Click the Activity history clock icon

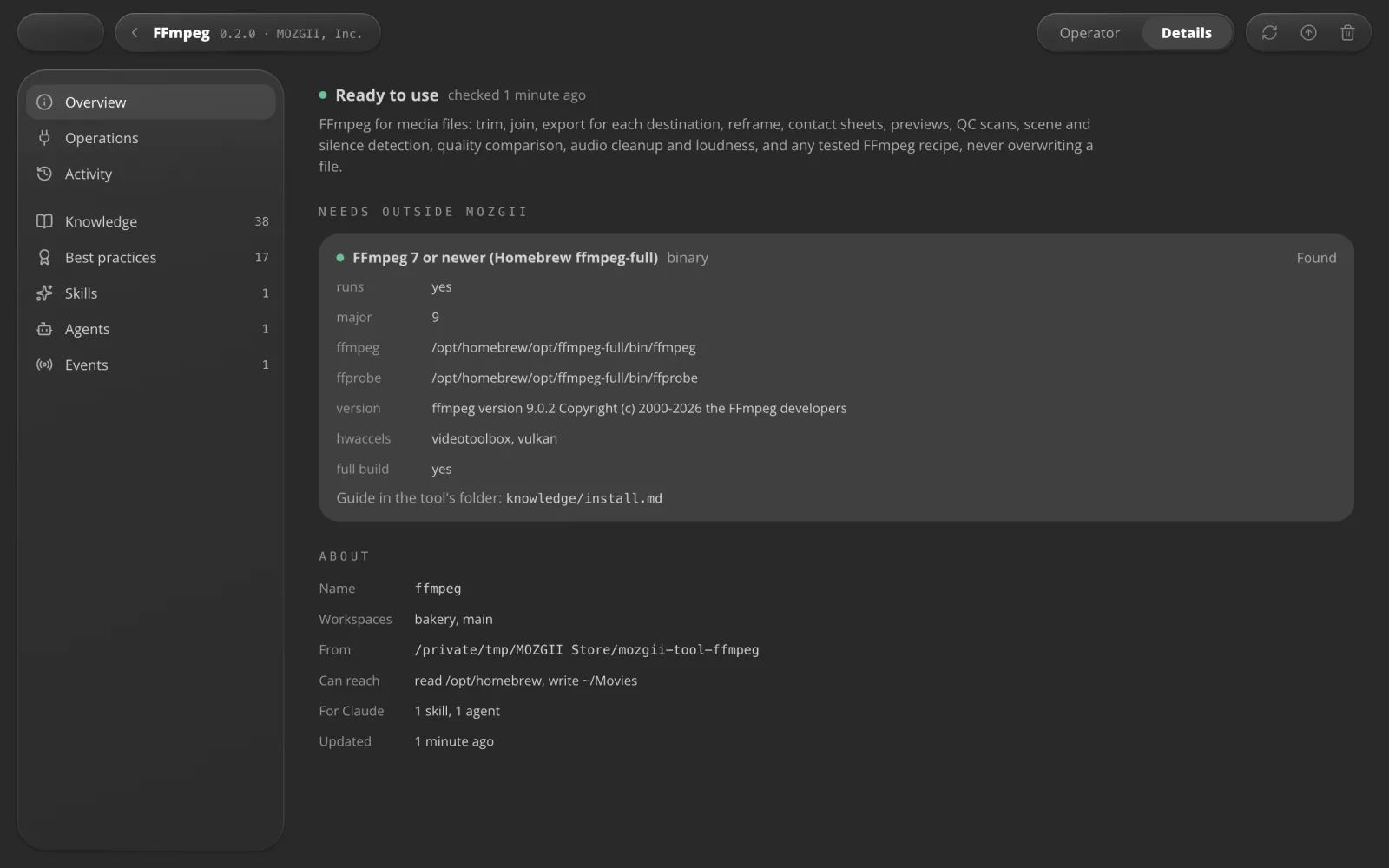(x=44, y=174)
